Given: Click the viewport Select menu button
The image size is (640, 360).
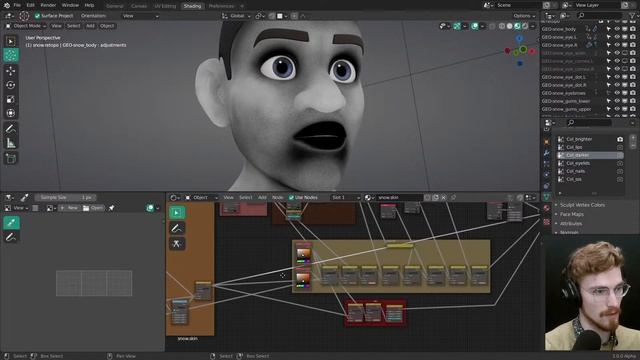Looking at the screenshot, I should pyautogui.click(x=73, y=26).
